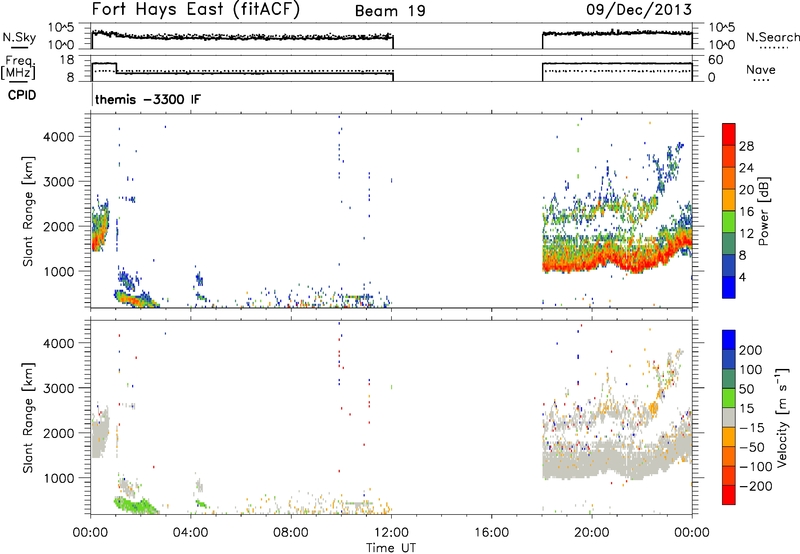Click the '200' tick on the velocity colorbar
This screenshot has width=800, height=554.
751,350
